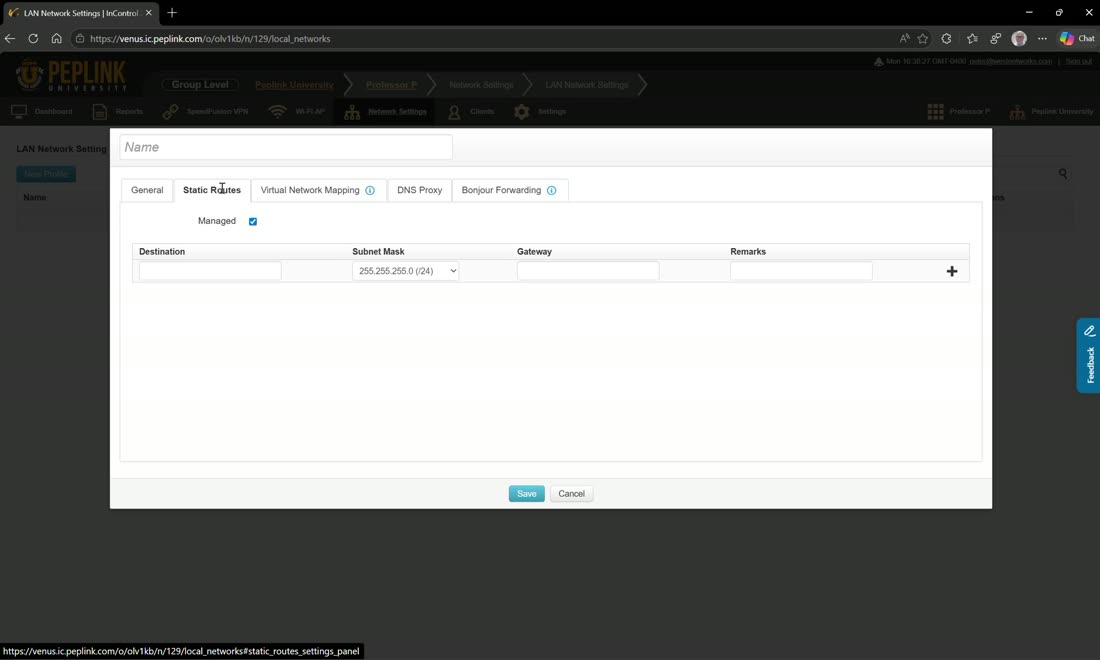Click the New Profile button
The width and height of the screenshot is (1100, 660).
46,174
